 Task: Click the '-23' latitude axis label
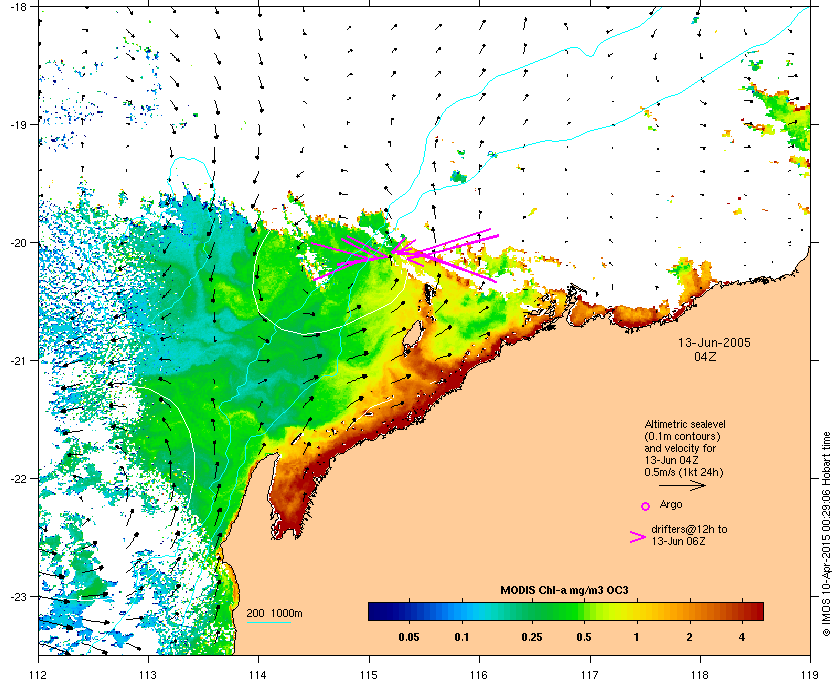[18, 596]
